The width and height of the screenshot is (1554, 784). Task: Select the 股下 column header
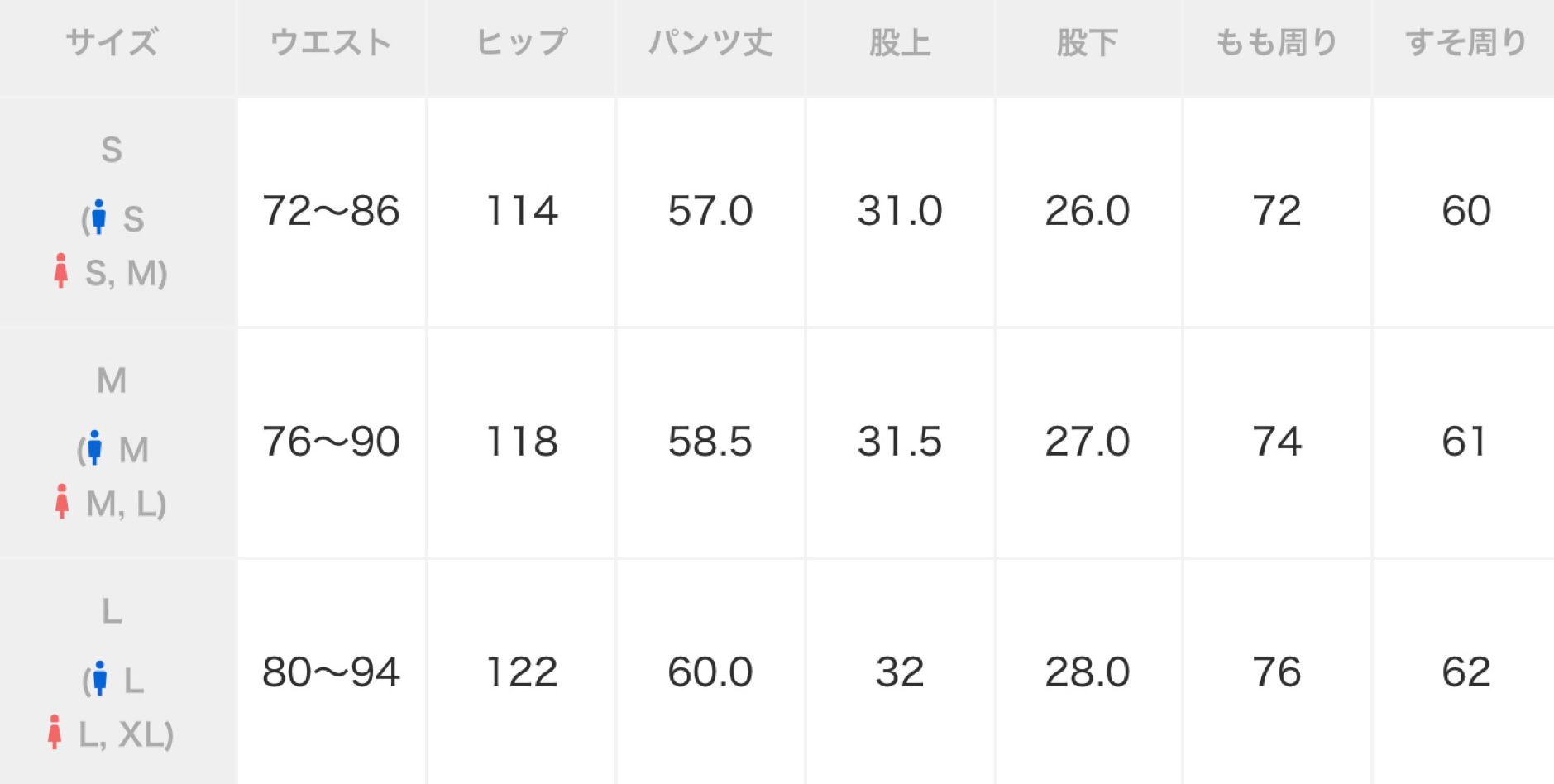pos(1088,43)
